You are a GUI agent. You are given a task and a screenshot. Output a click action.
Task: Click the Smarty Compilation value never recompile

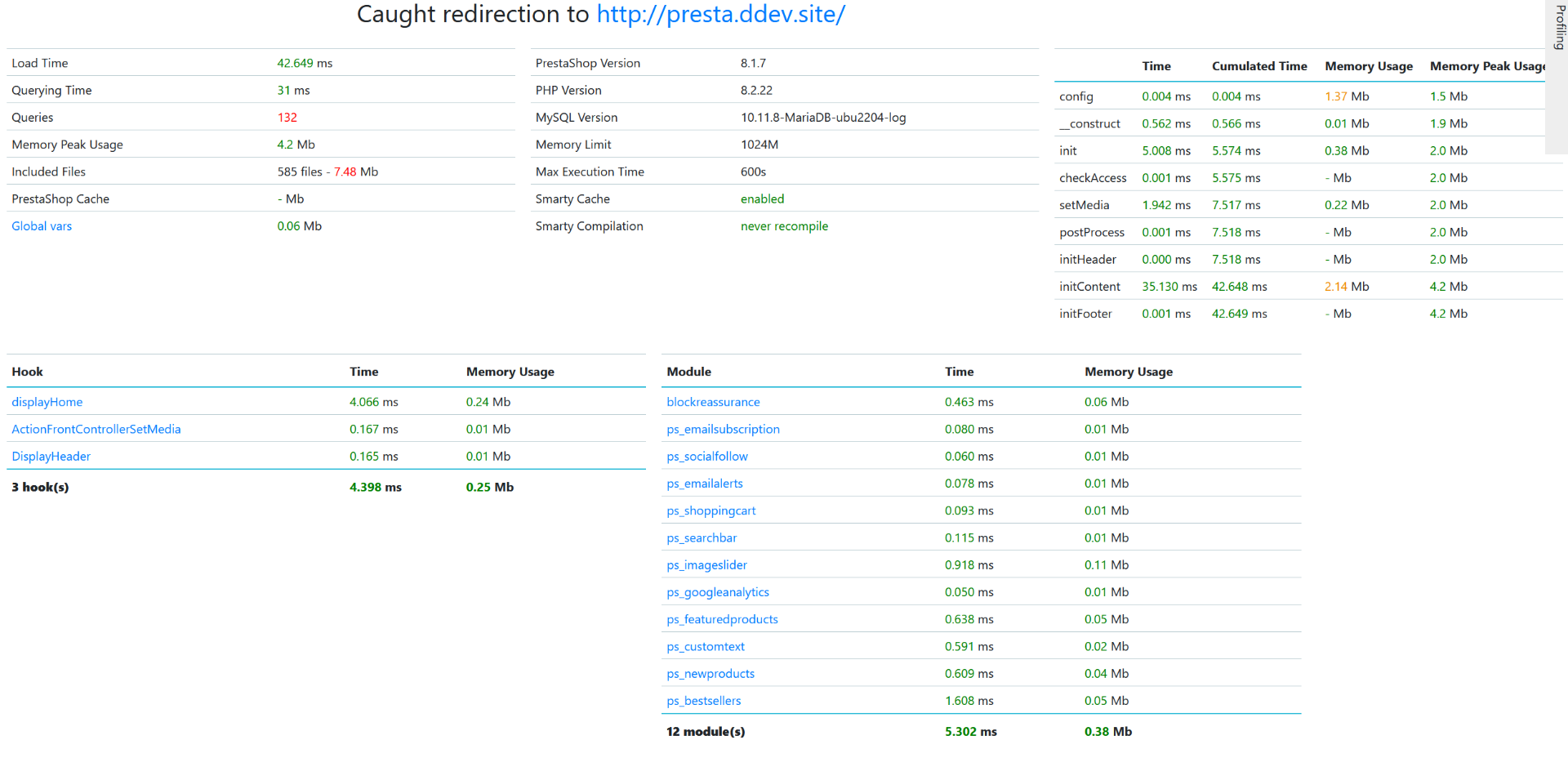[x=784, y=226]
